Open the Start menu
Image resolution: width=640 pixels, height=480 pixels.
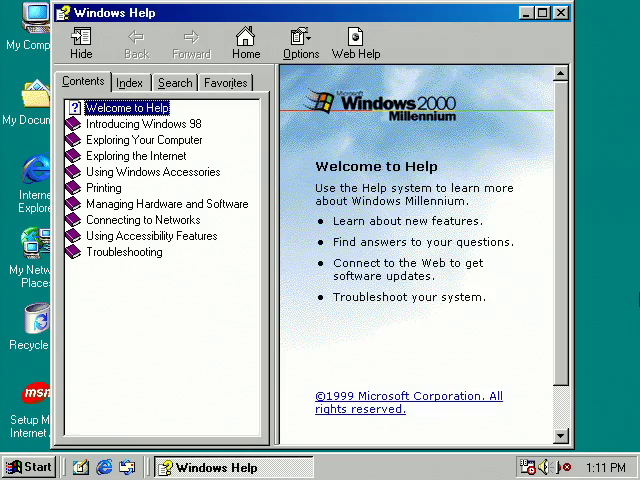(28, 467)
